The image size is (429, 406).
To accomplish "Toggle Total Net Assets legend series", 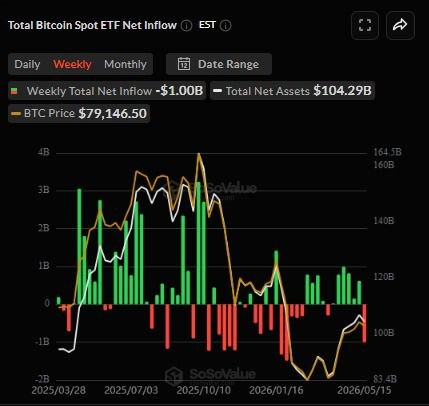I will pyautogui.click(x=292, y=91).
